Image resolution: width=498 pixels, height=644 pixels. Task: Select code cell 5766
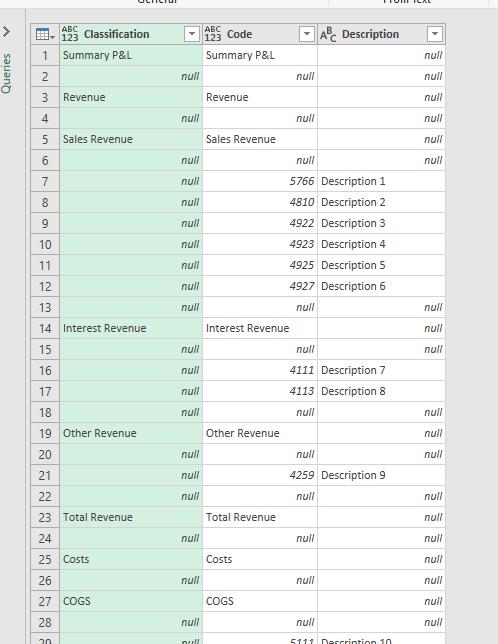click(260, 182)
